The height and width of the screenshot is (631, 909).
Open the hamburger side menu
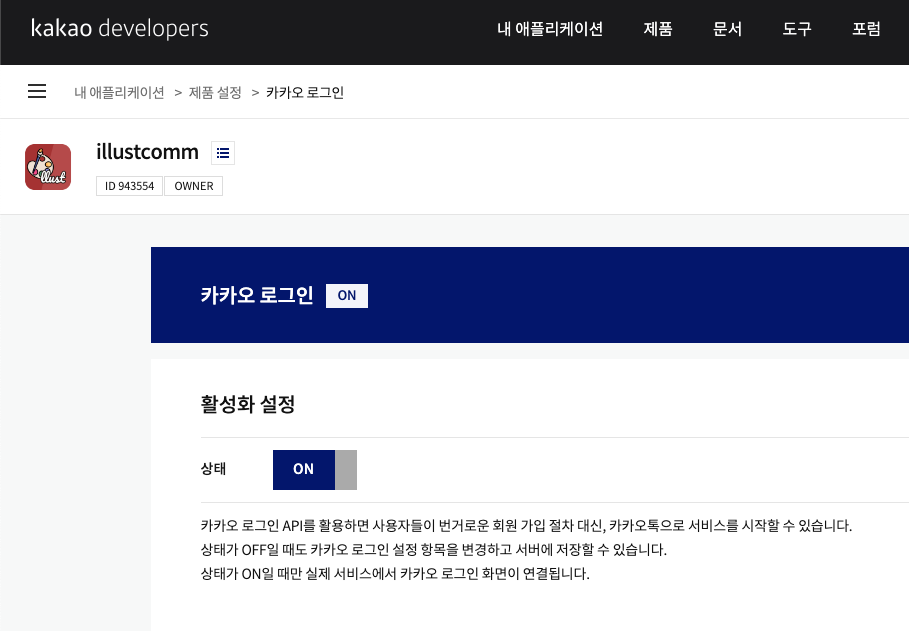pyautogui.click(x=37, y=91)
